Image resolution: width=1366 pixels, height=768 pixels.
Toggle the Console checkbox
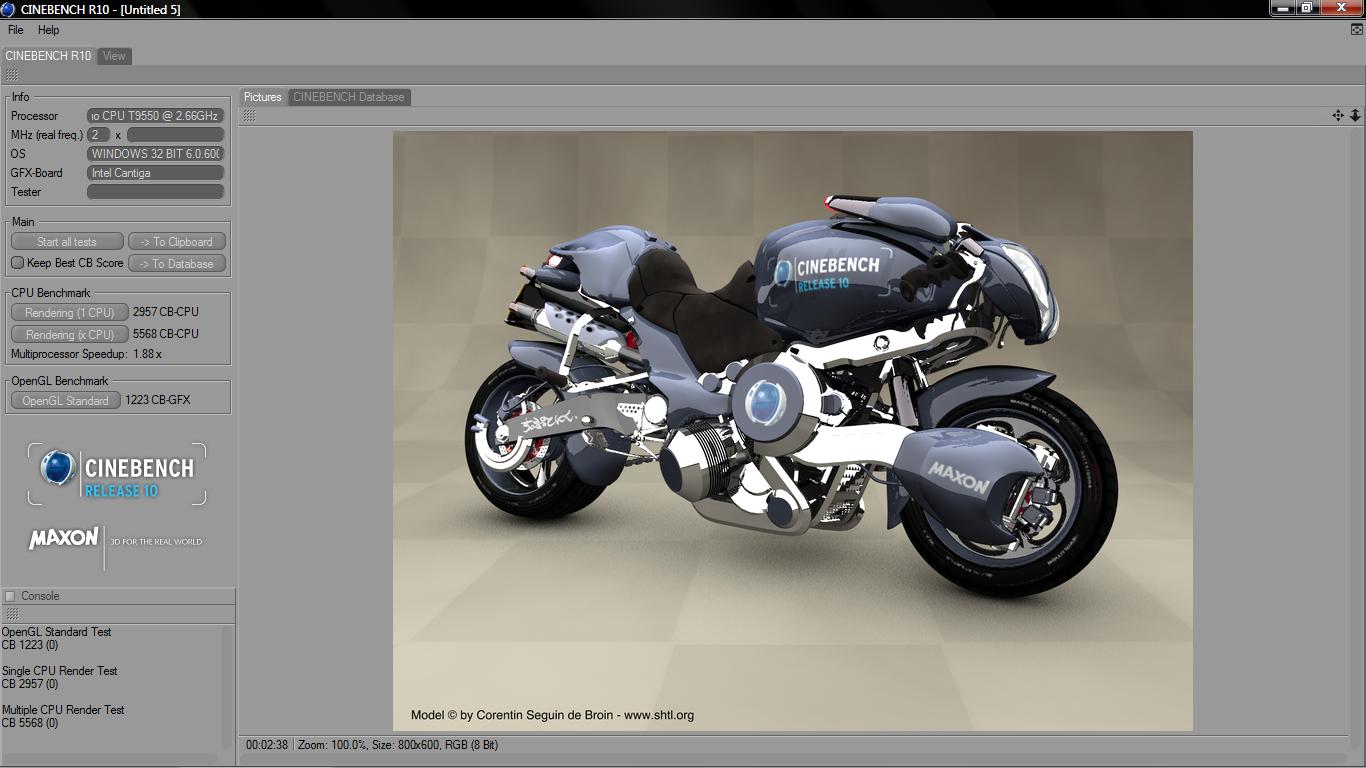click(x=11, y=596)
